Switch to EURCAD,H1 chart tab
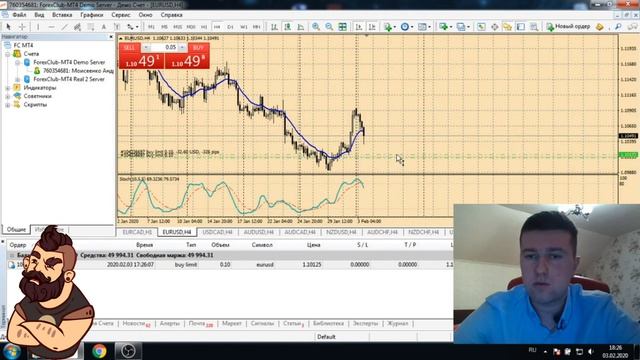Image resolution: width=640 pixels, height=360 pixels. point(137,232)
